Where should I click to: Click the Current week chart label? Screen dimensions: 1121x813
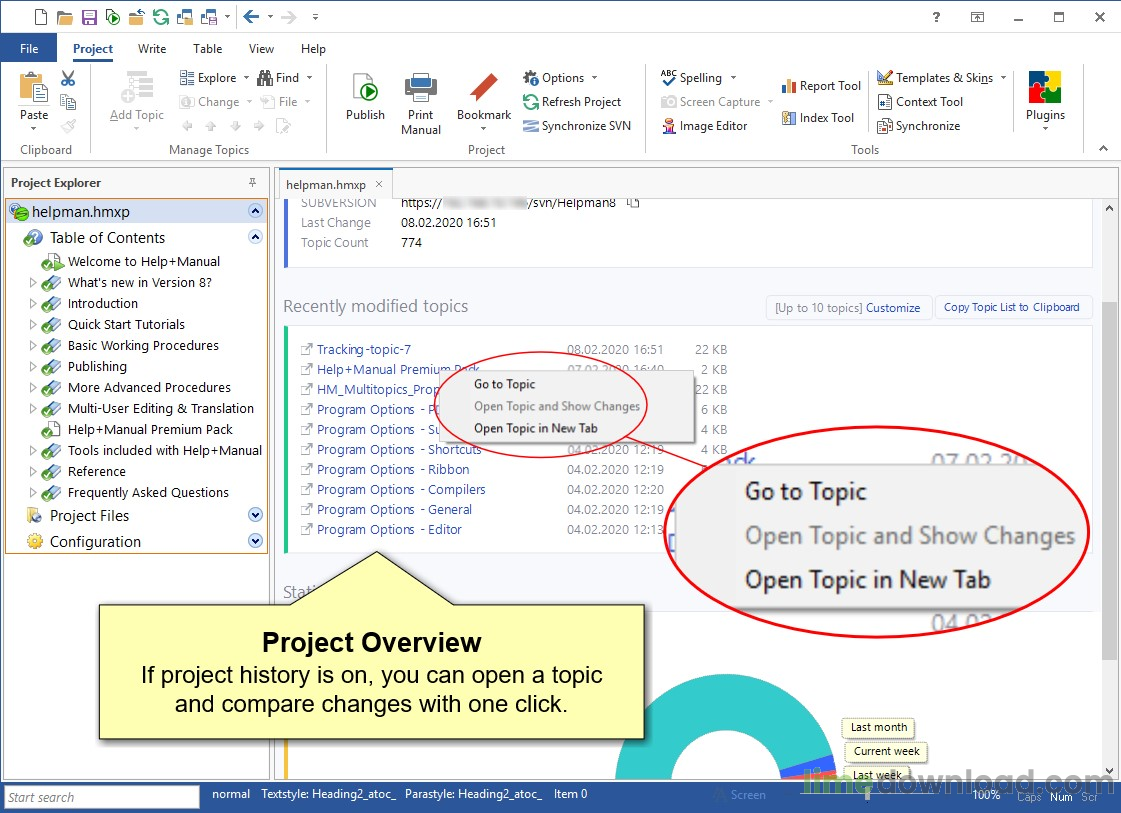coord(887,751)
